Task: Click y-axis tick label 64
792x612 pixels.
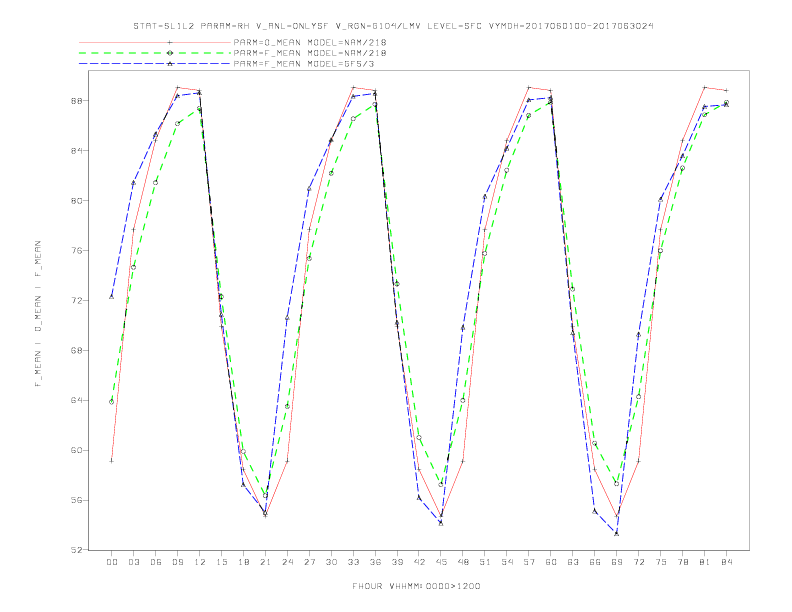Action: [x=76, y=400]
